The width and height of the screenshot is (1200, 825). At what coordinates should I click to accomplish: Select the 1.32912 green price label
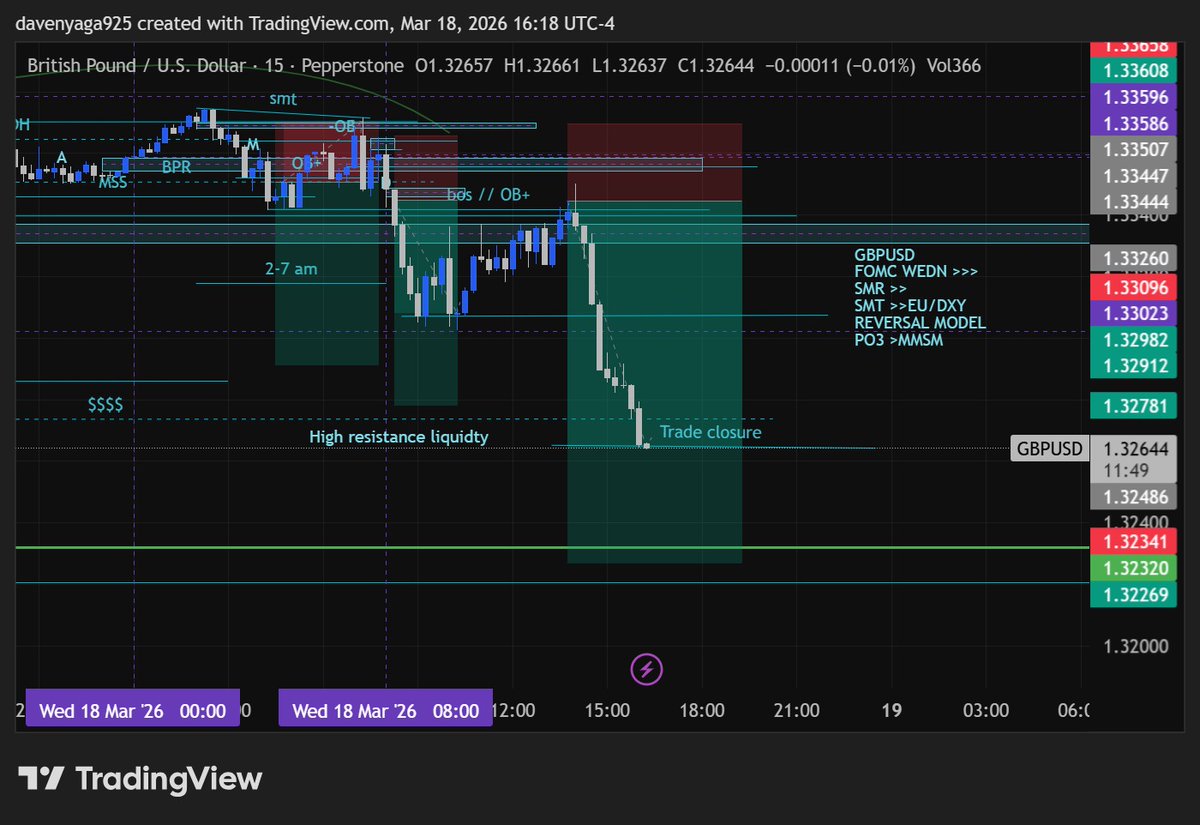1134,366
